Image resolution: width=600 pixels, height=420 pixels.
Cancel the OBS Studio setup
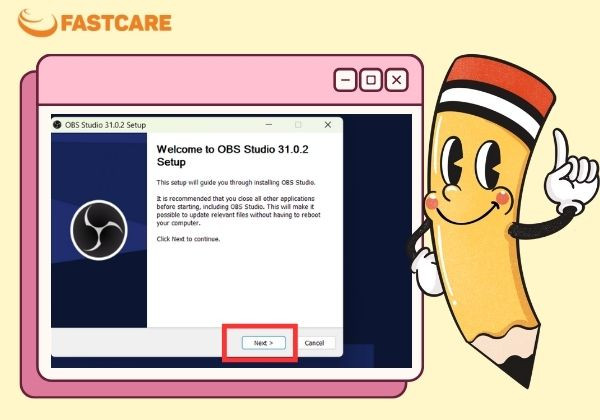click(314, 343)
